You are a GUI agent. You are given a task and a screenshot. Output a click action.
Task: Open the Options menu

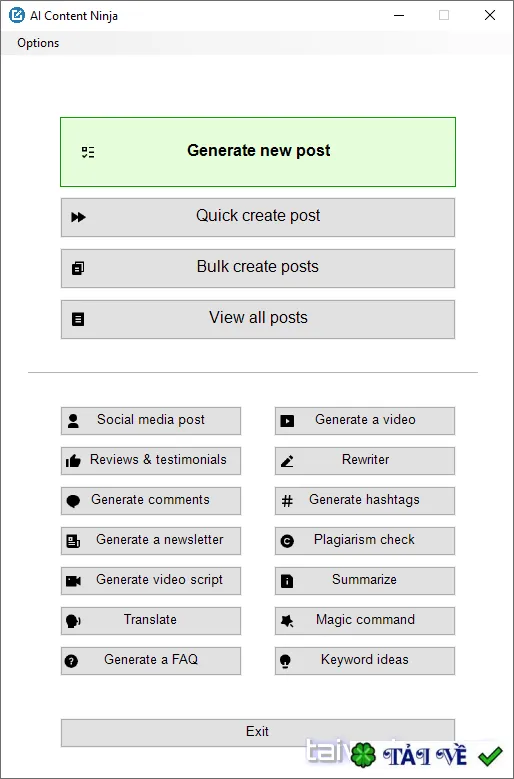pos(38,43)
